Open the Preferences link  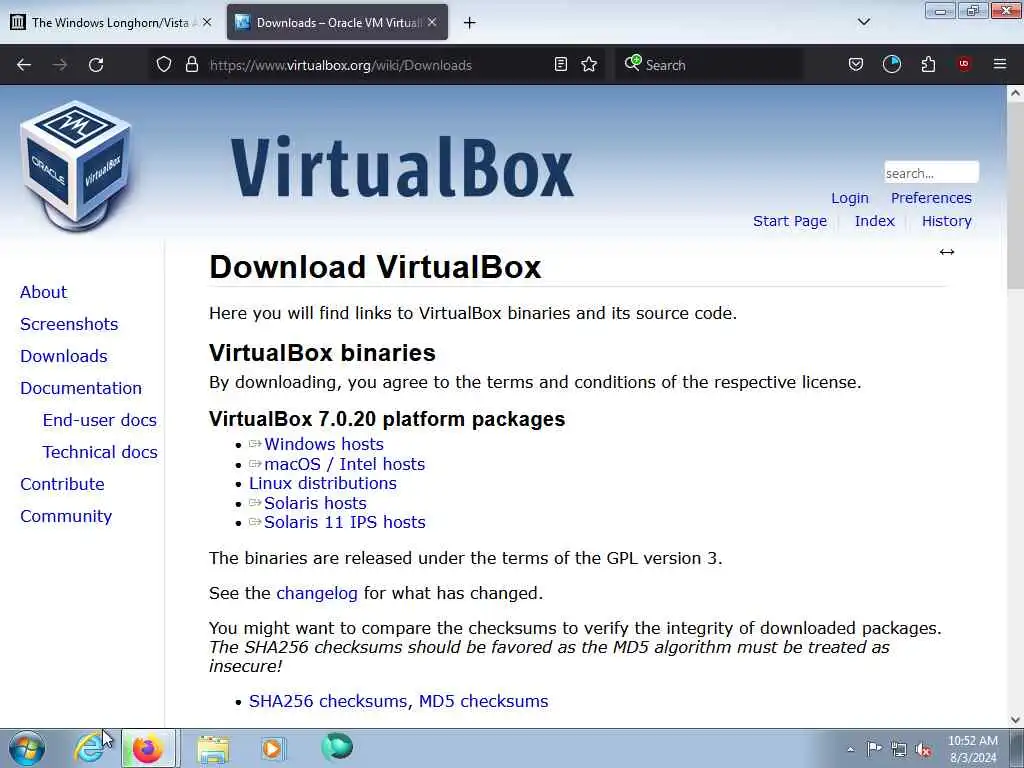[x=931, y=198]
